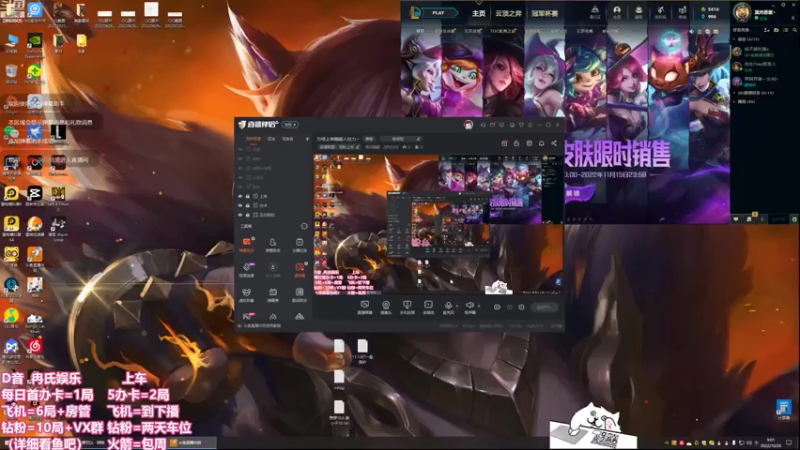Open WeChat desktop icon
The width and height of the screenshot is (800, 450).
[x=11, y=133]
